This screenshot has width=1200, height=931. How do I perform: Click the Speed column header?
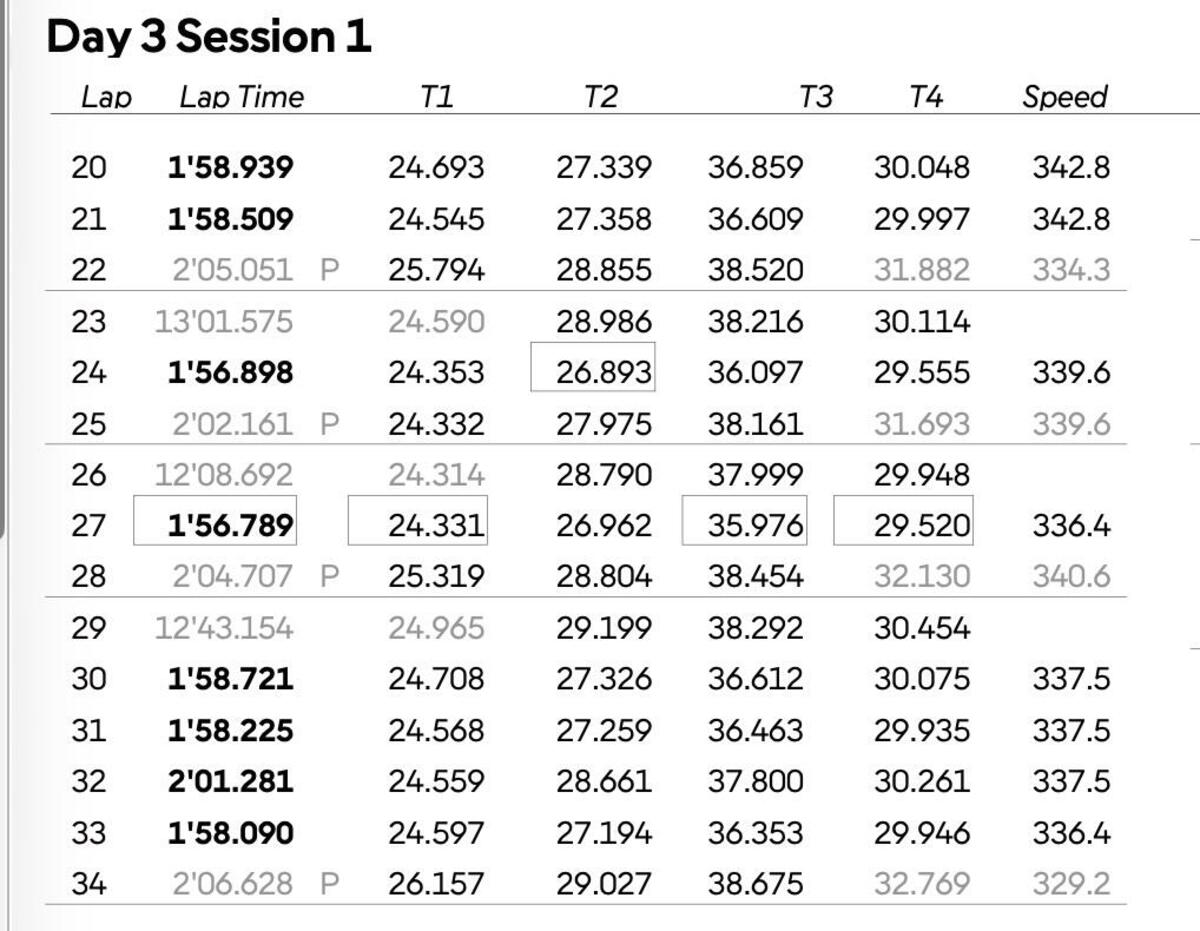pos(1065,97)
